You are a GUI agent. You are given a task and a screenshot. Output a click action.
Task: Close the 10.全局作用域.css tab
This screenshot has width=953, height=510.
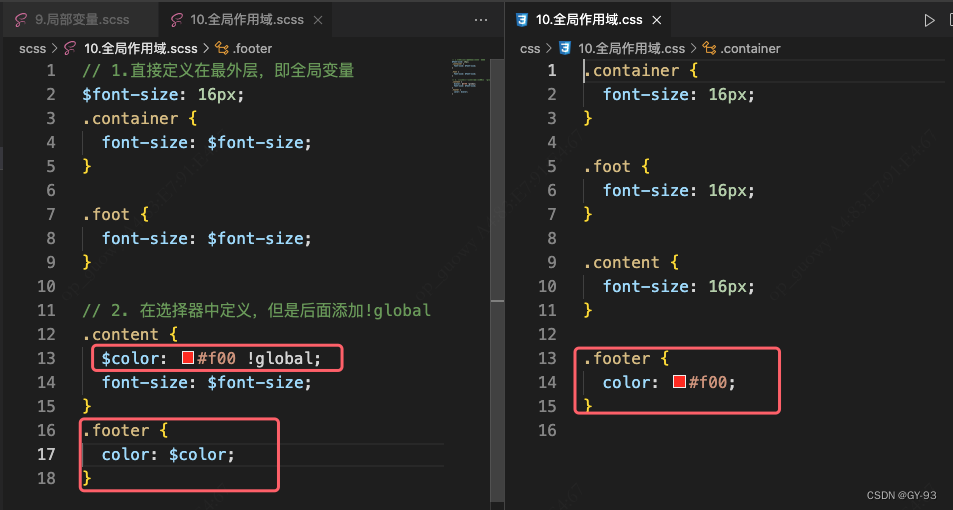pyautogui.click(x=656, y=20)
